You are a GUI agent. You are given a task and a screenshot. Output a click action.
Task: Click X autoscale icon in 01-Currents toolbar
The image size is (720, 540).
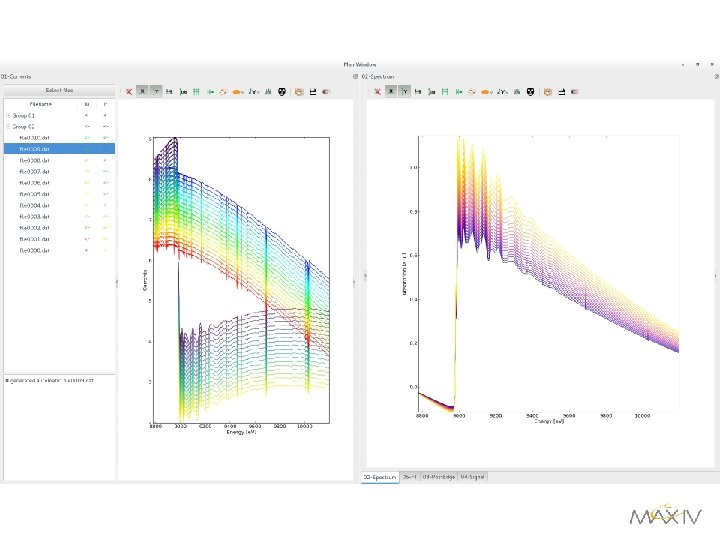(169, 92)
